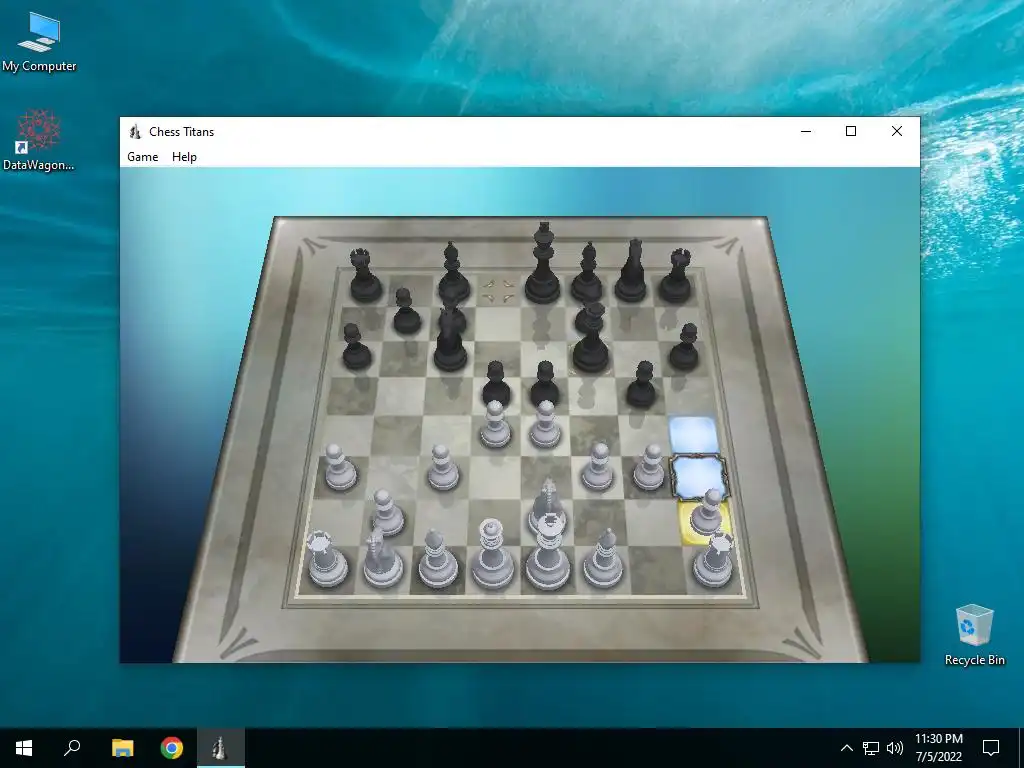Select the white rook on a1

(x=326, y=559)
